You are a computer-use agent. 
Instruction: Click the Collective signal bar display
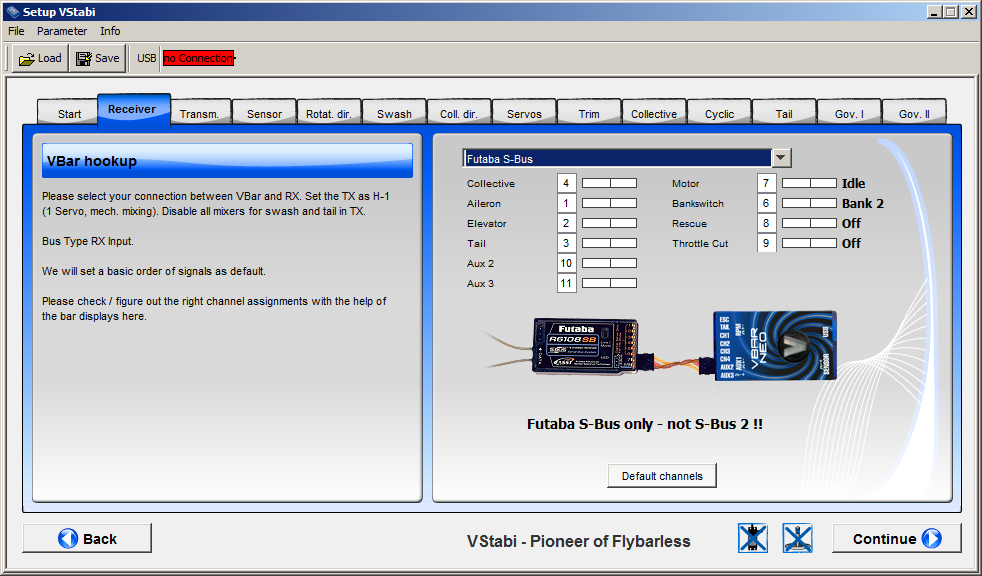point(609,183)
